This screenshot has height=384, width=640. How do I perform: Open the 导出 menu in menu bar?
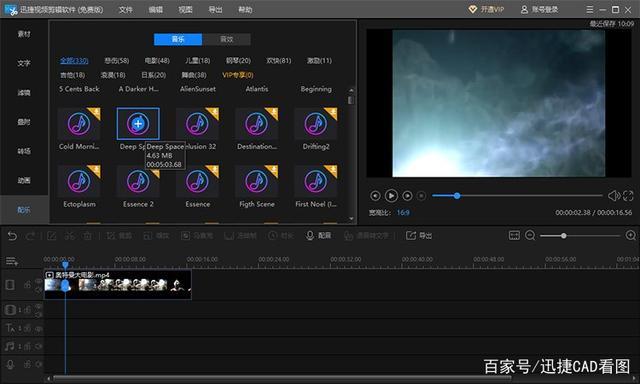pos(215,9)
